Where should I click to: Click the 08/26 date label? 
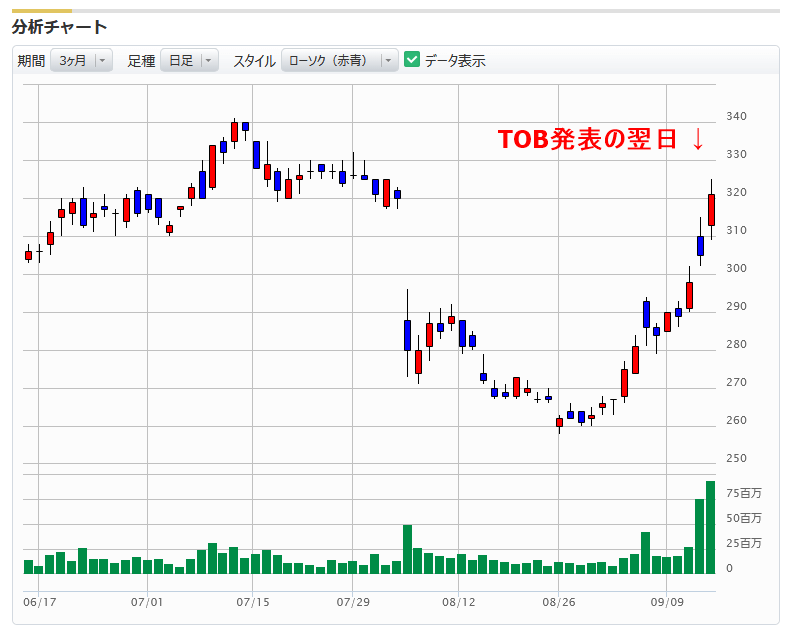tap(559, 602)
